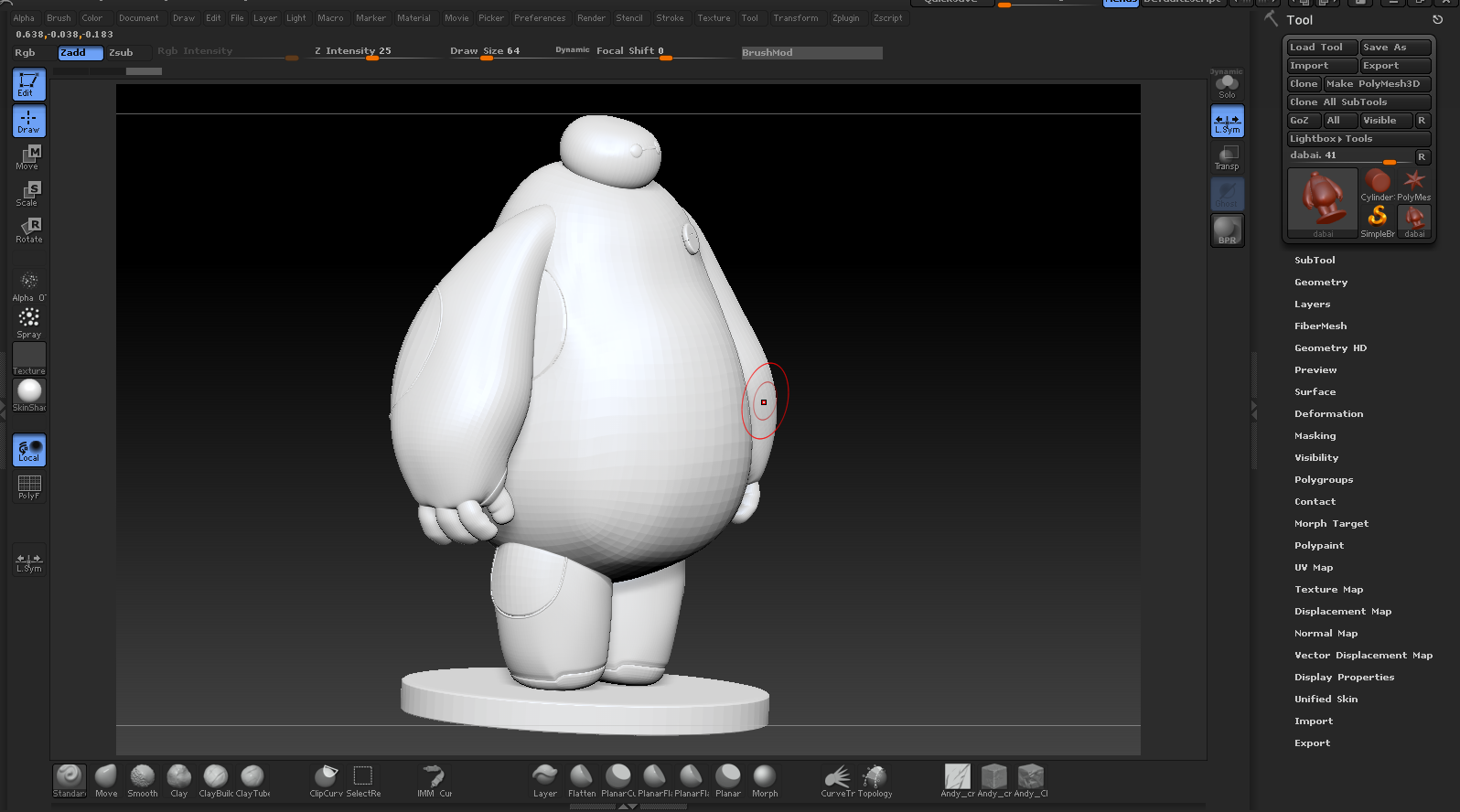Open Lightbox Tools button
1460x812 pixels.
tap(1358, 139)
